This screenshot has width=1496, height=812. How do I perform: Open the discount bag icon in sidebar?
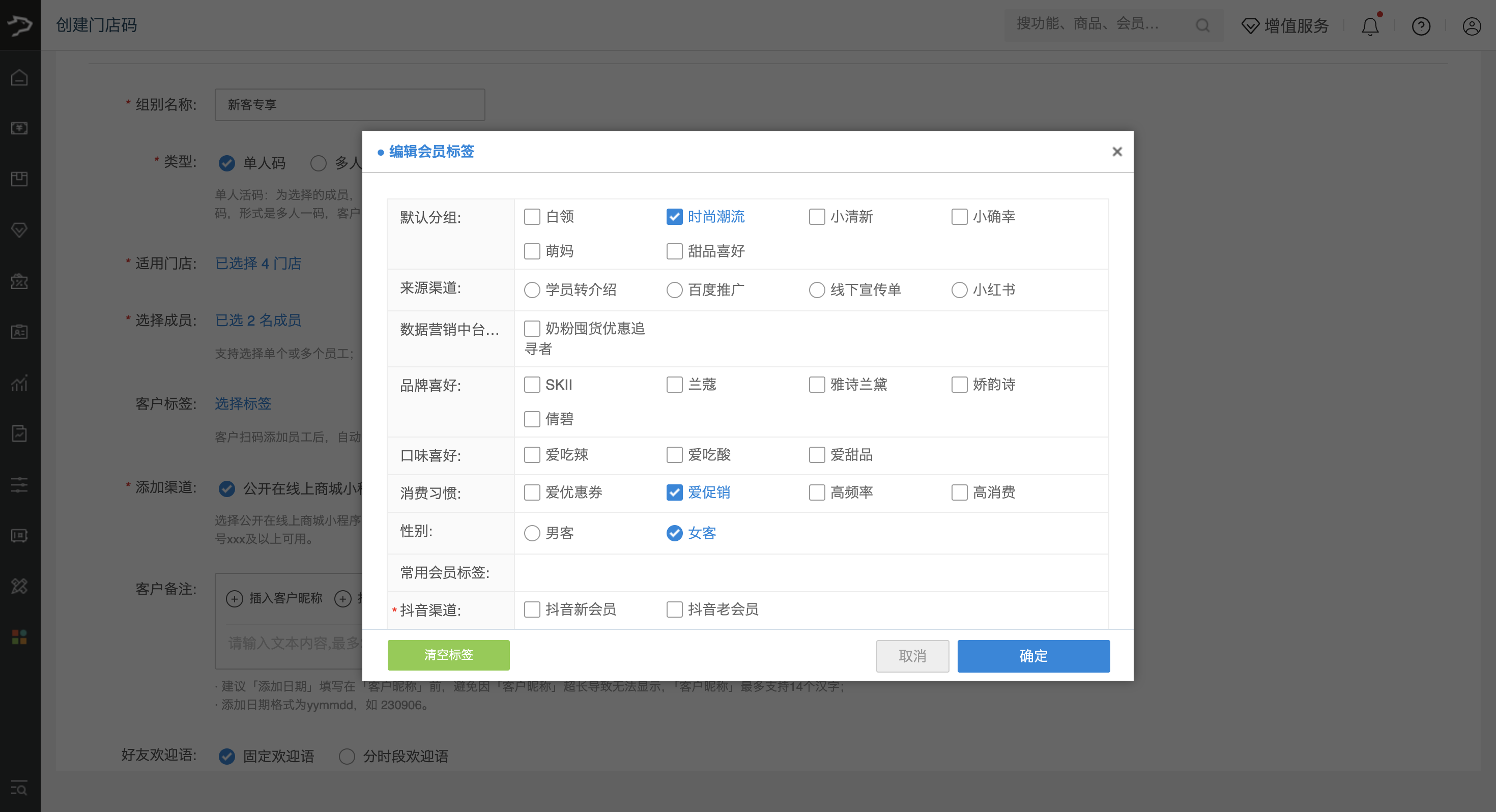[x=19, y=281]
